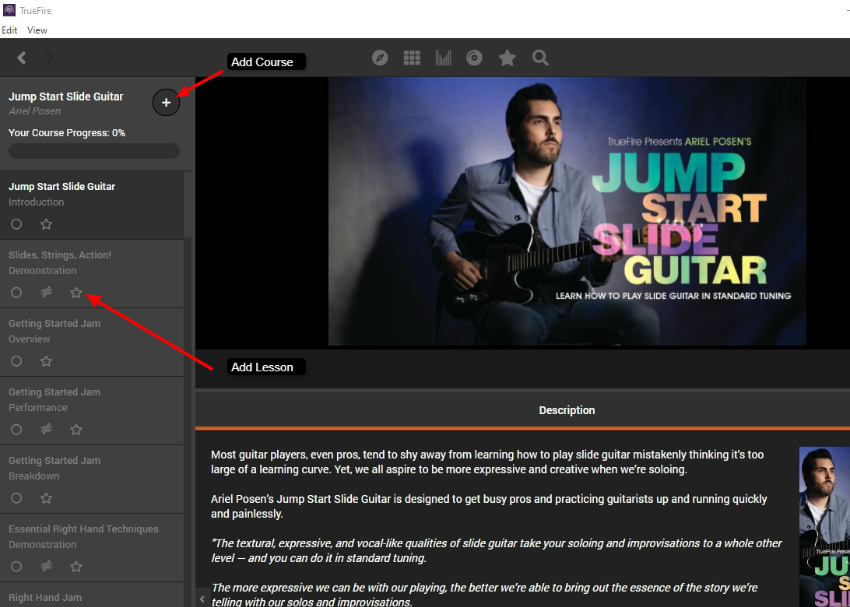The image size is (850, 607).
Task: Open the View menu
Action: click(x=37, y=30)
